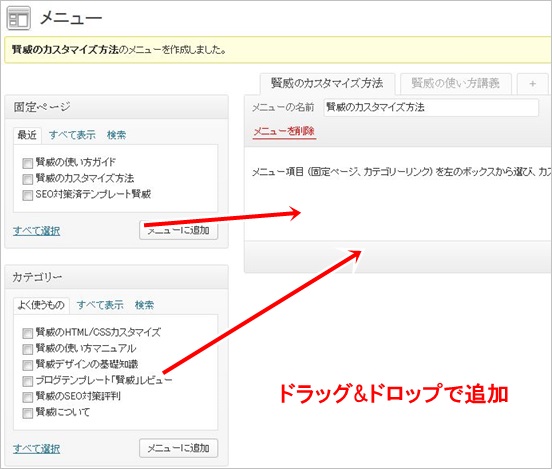Viewport: 552px width, 469px height.
Task: Switch to the 賢威のカスタマイズ方法 menu tab
Action: pyautogui.click(x=327, y=84)
